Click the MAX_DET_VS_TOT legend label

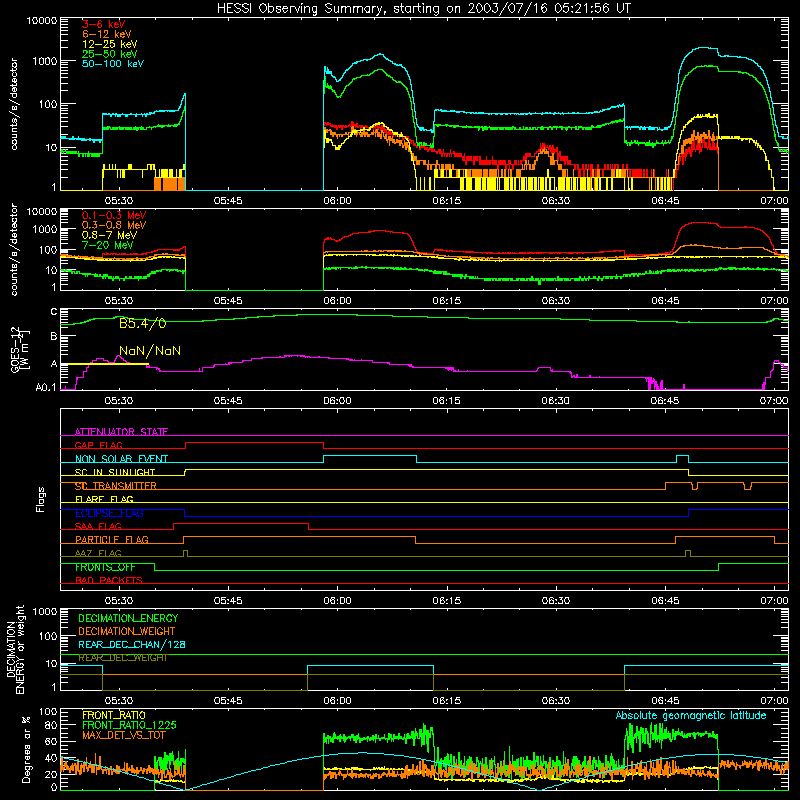click(x=123, y=735)
